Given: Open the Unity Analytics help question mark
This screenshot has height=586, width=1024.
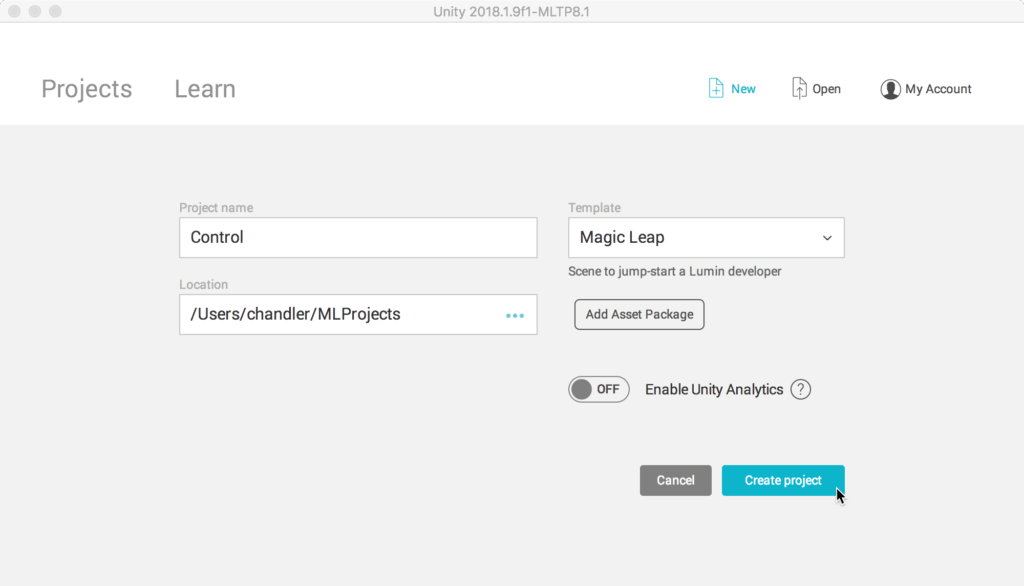Looking at the screenshot, I should click(x=800, y=390).
